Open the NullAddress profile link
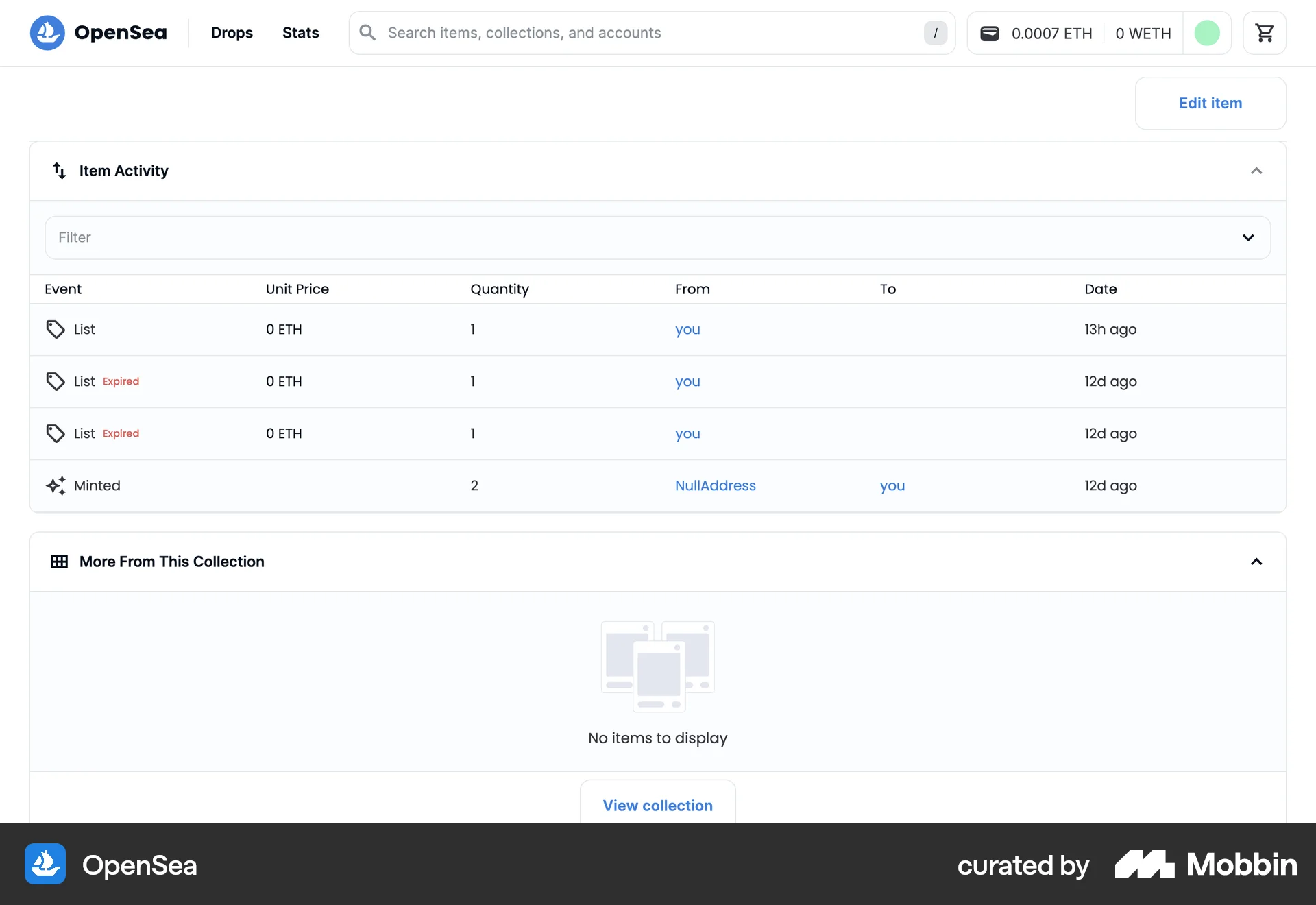Screen dimensions: 1316x905 (x=715, y=485)
